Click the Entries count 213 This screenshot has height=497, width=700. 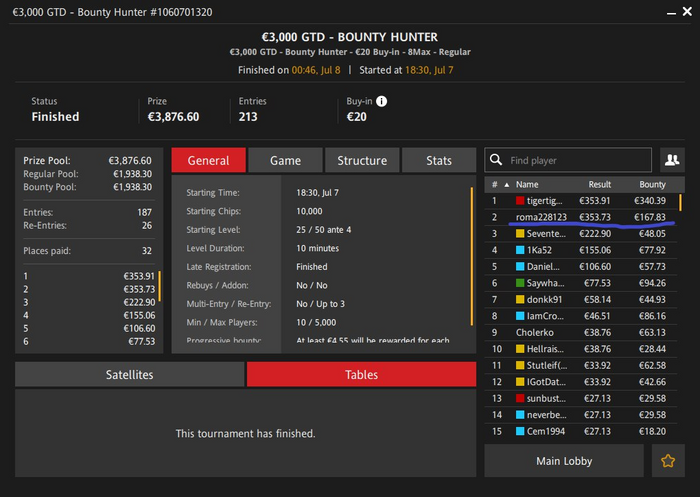pyautogui.click(x=248, y=117)
